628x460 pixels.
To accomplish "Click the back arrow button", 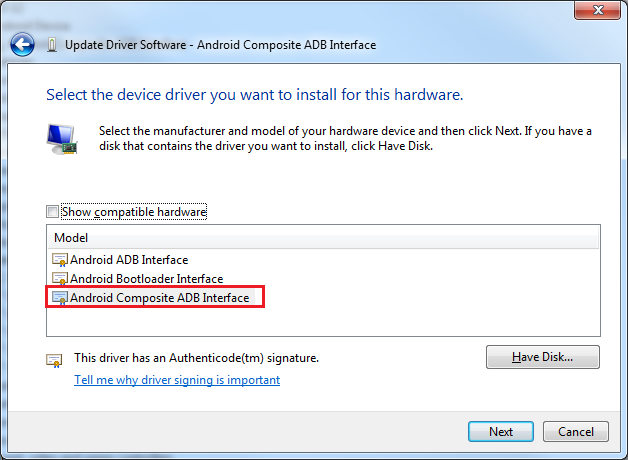I will [22, 44].
